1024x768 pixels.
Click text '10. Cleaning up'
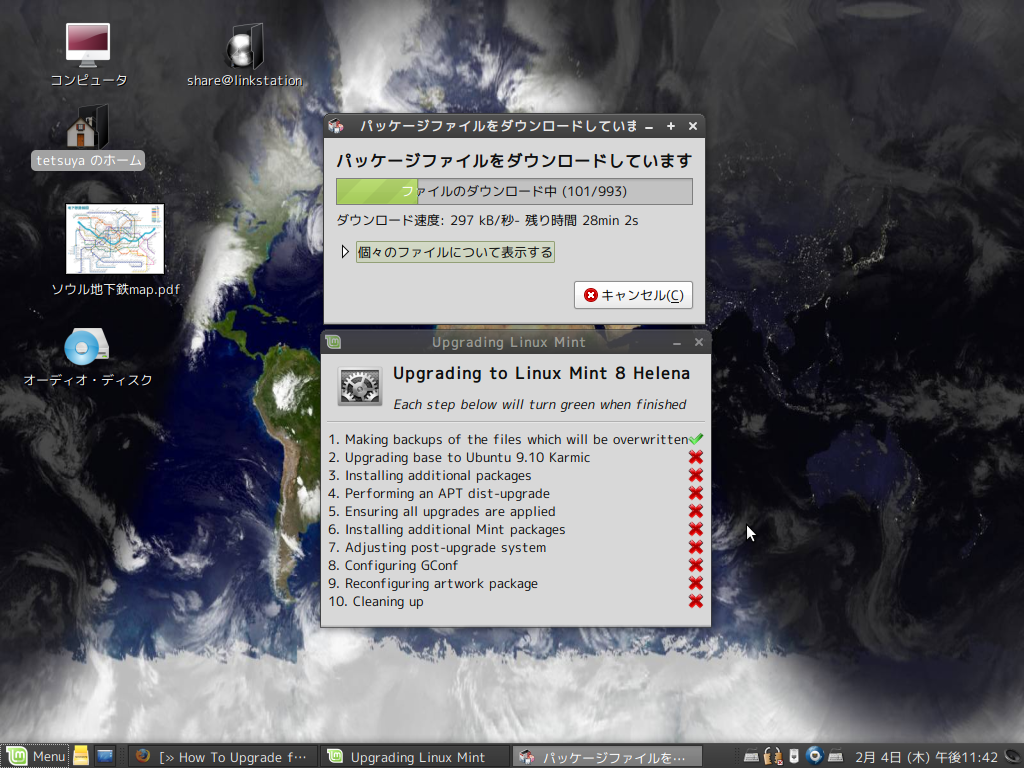point(376,601)
